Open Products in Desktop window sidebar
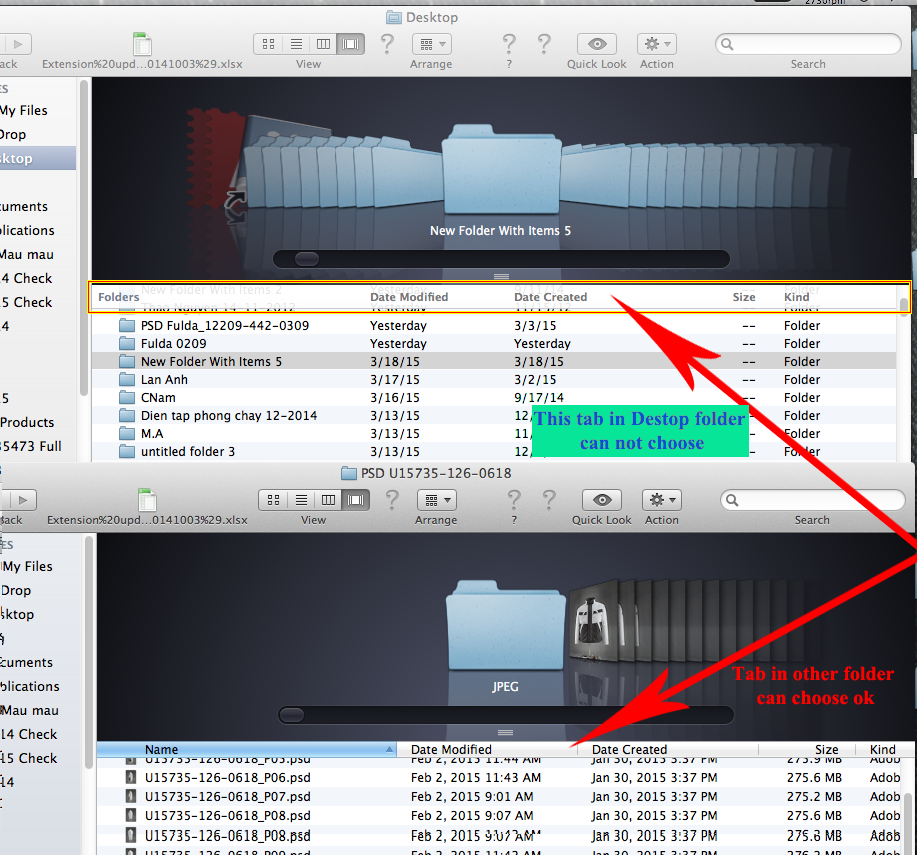Screen dimensions: 917x855 (27, 422)
